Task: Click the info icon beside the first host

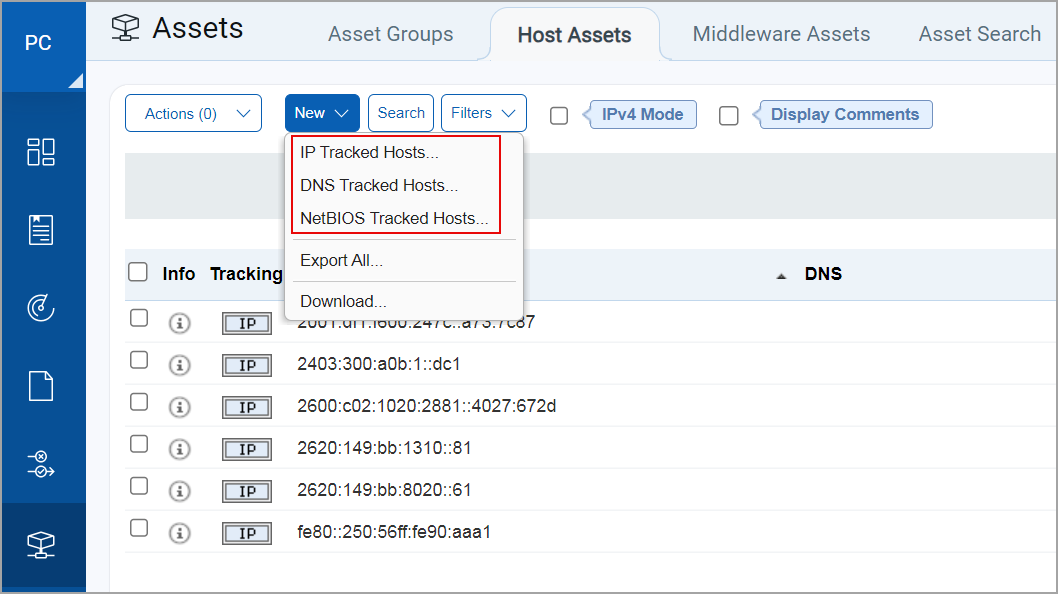Action: (x=180, y=323)
